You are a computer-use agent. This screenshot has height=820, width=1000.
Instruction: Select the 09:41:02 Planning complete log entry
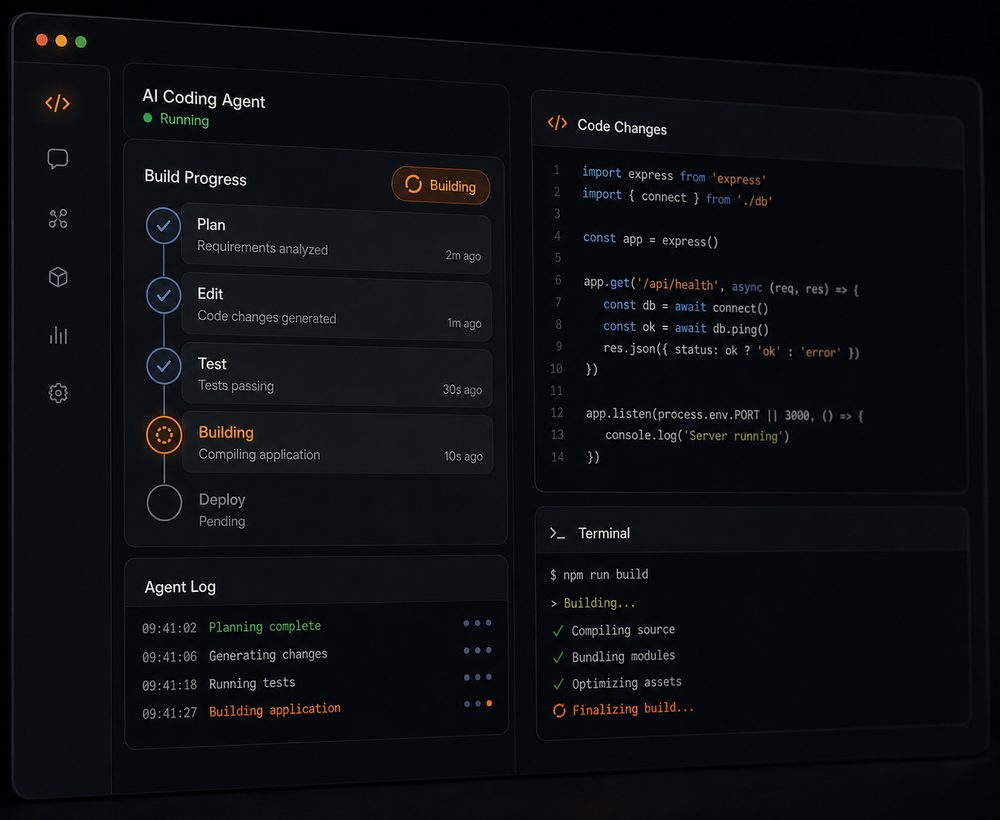point(317,626)
